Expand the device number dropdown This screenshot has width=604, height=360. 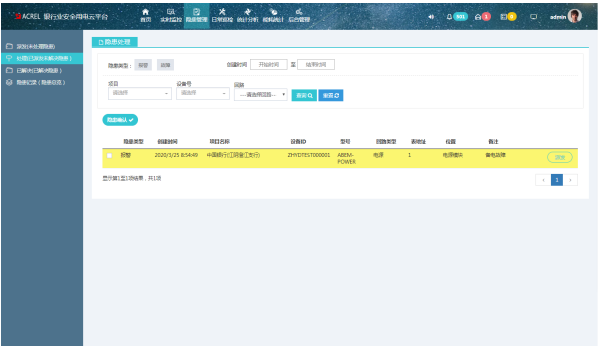(203, 93)
